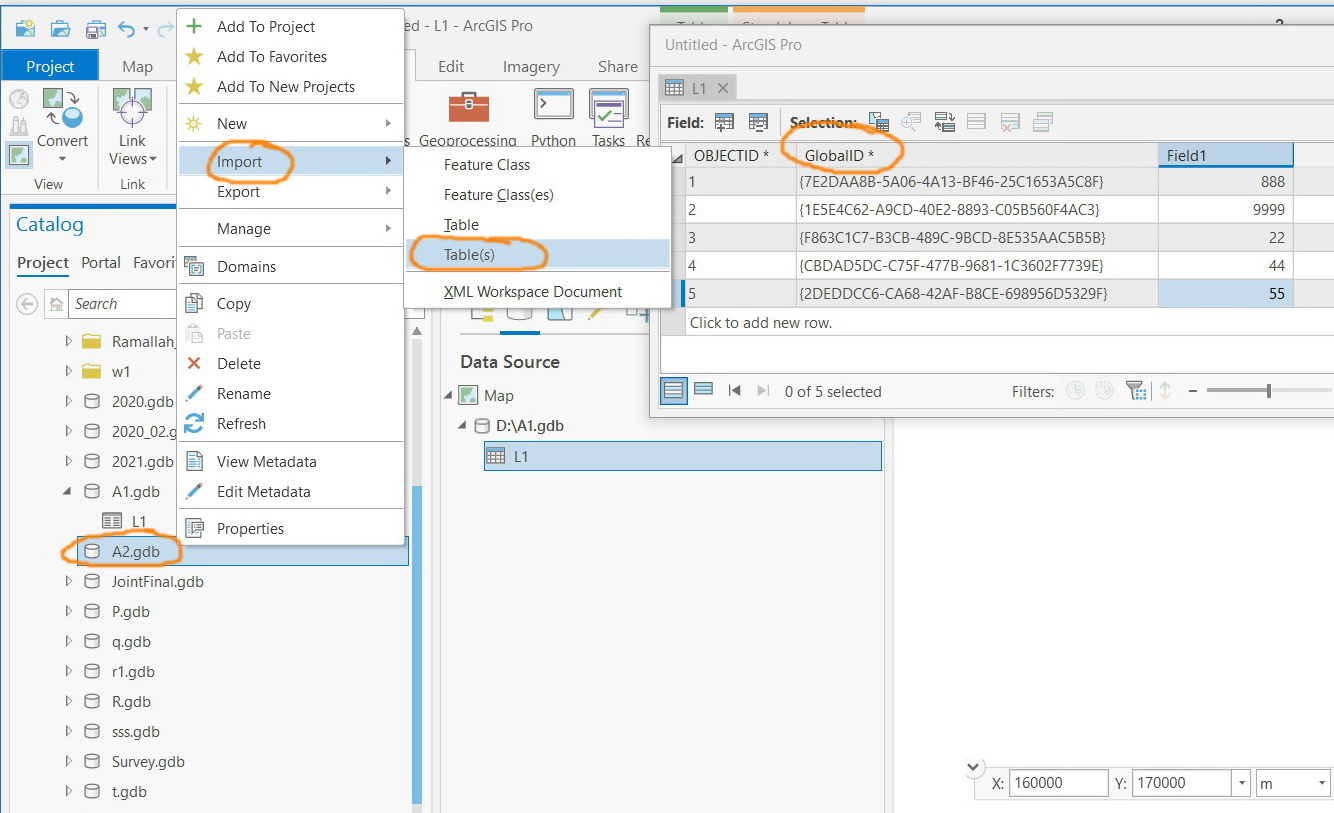The width and height of the screenshot is (1334, 813).
Task: Click the Add Field icon in table toolbar
Action: [724, 122]
